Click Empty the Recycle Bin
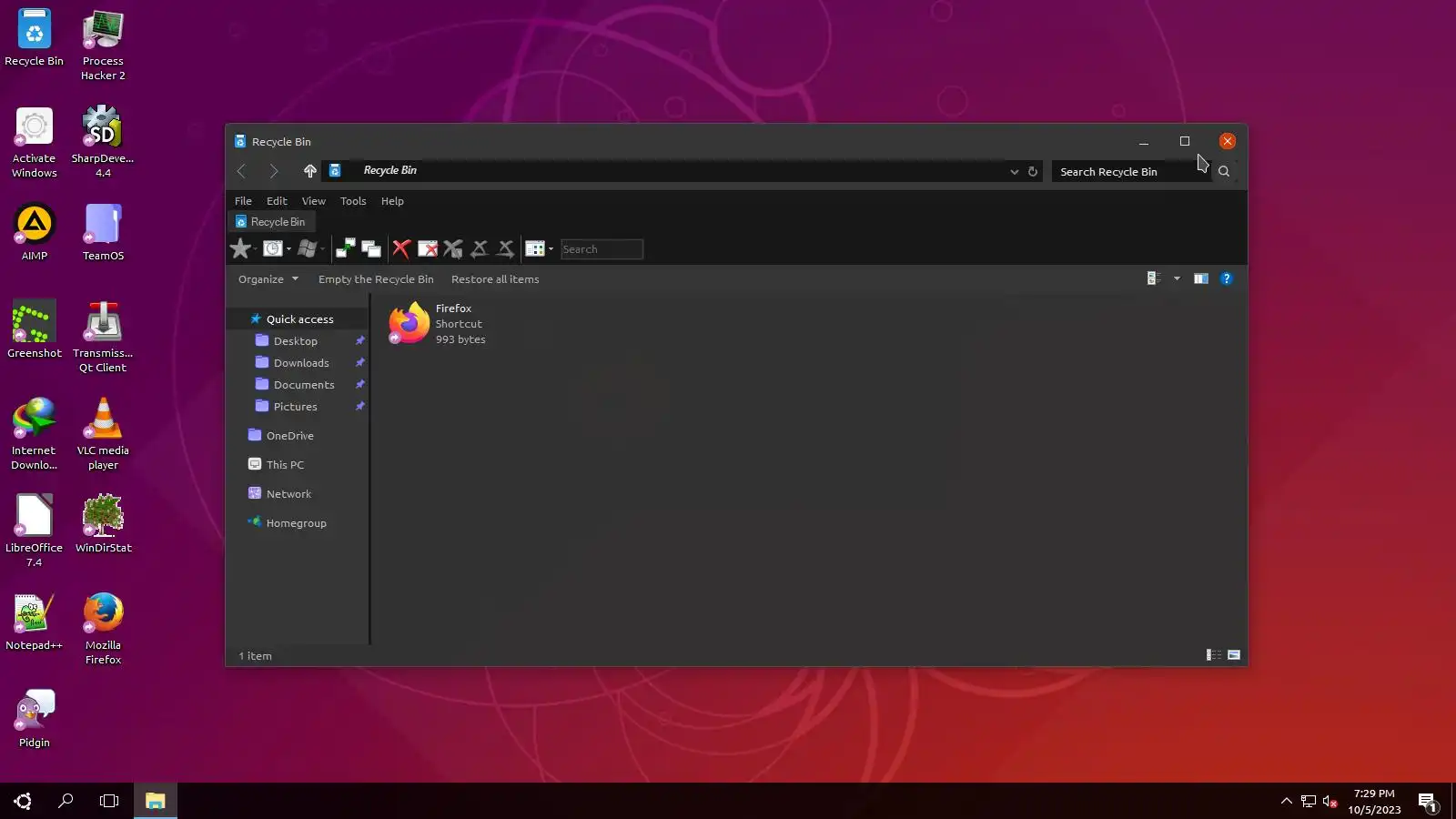Image resolution: width=1456 pixels, height=819 pixels. (376, 279)
